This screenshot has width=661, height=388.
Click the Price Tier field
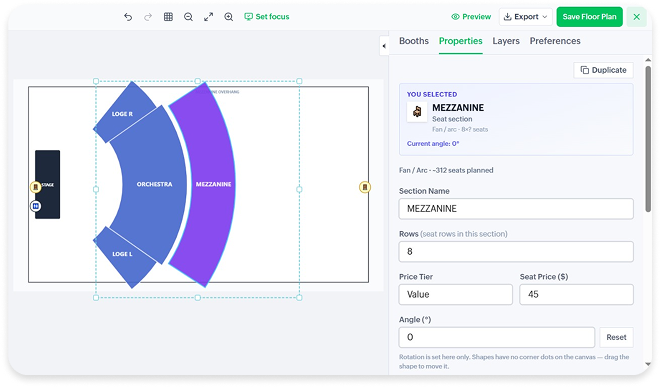[x=455, y=294]
